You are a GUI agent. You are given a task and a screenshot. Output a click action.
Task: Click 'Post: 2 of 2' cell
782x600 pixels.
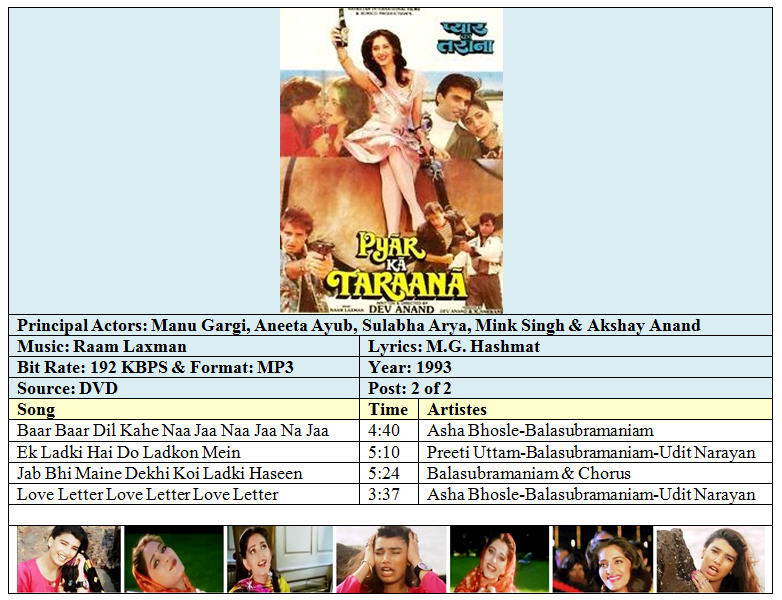pyautogui.click(x=566, y=388)
